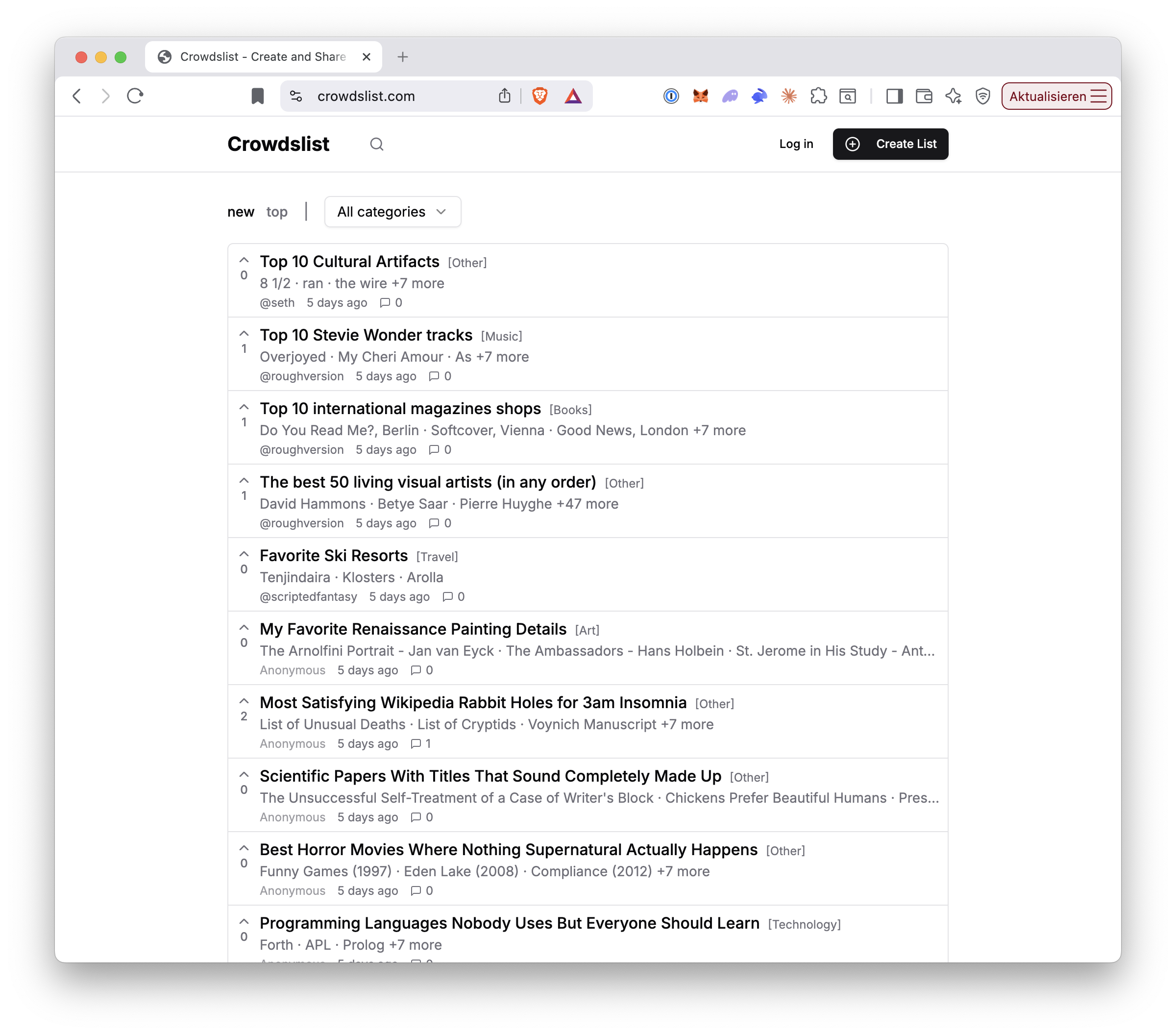This screenshot has height=1035, width=1176.
Task: Open the All categories dropdown
Action: [x=392, y=212]
